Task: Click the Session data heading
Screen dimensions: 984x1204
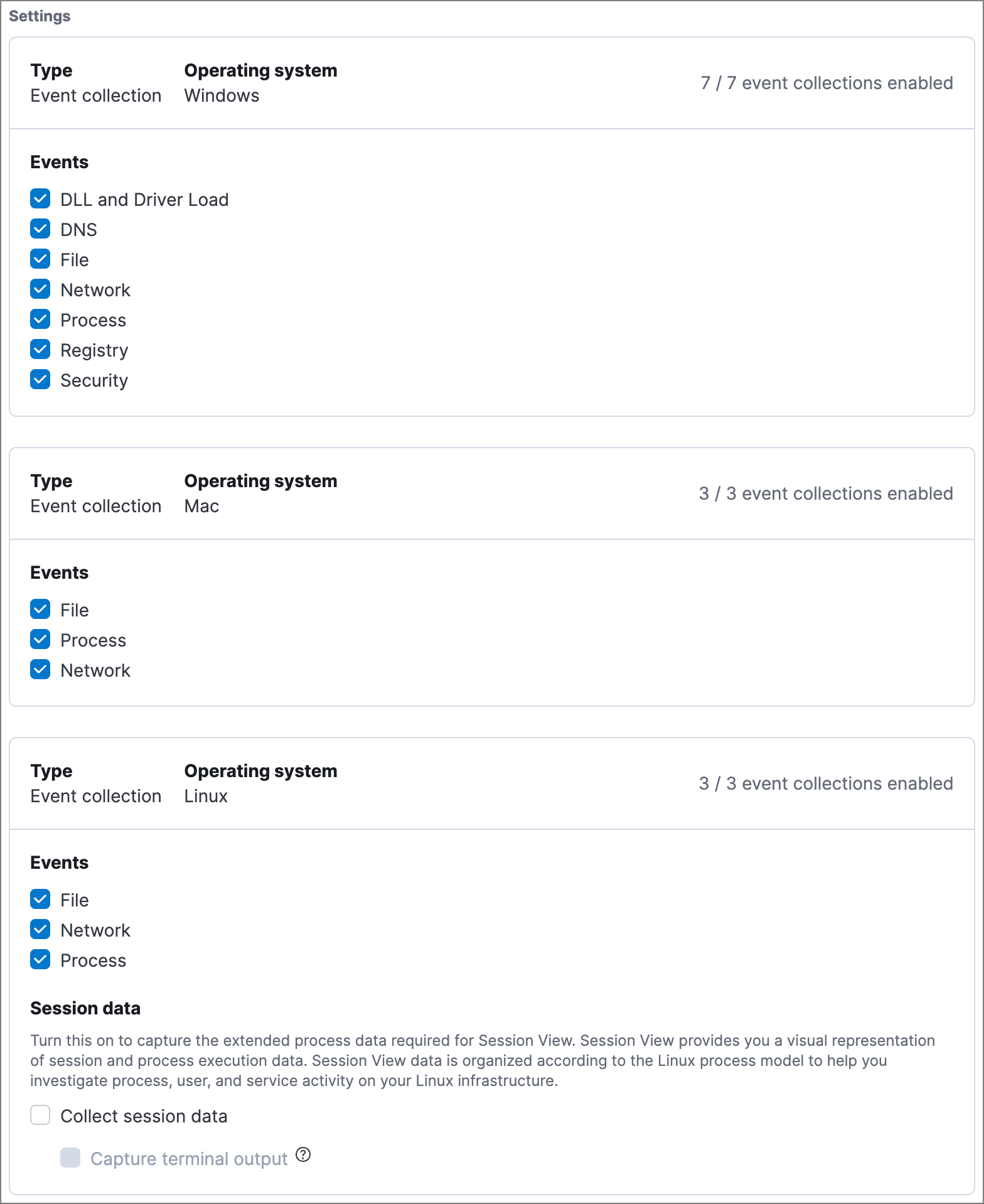Action: [85, 1008]
